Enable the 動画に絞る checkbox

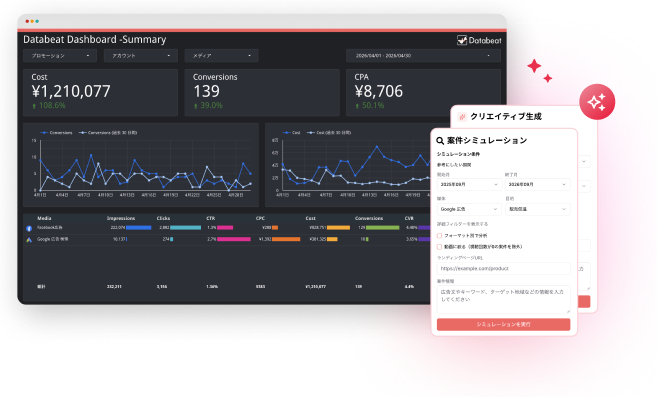coord(440,247)
